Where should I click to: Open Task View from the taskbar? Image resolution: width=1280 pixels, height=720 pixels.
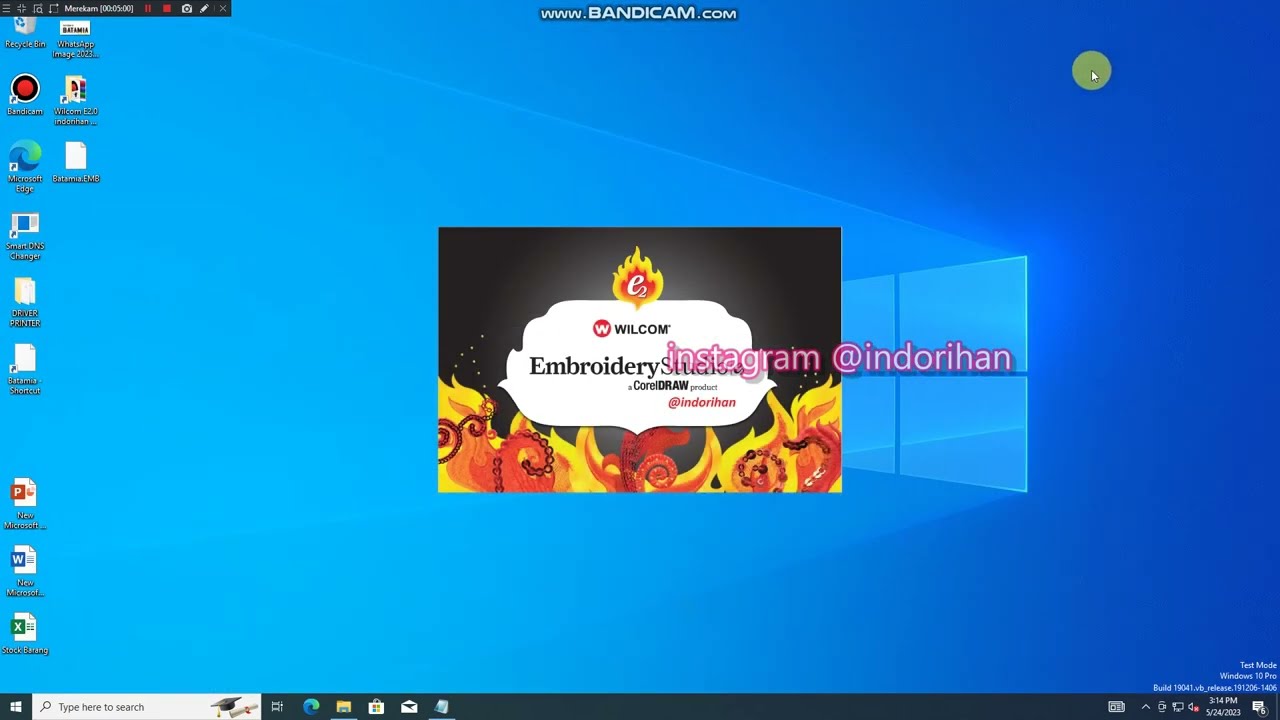[x=277, y=707]
